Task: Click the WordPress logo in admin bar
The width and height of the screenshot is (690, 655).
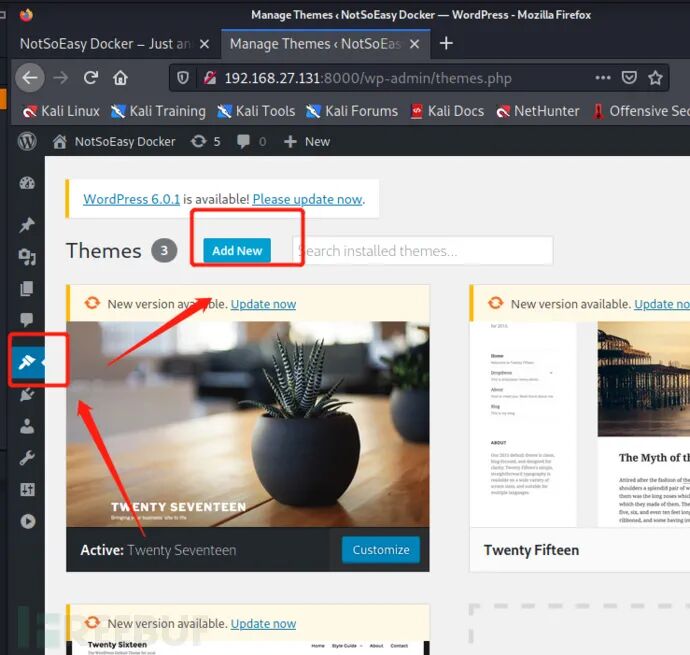Action: click(x=27, y=141)
